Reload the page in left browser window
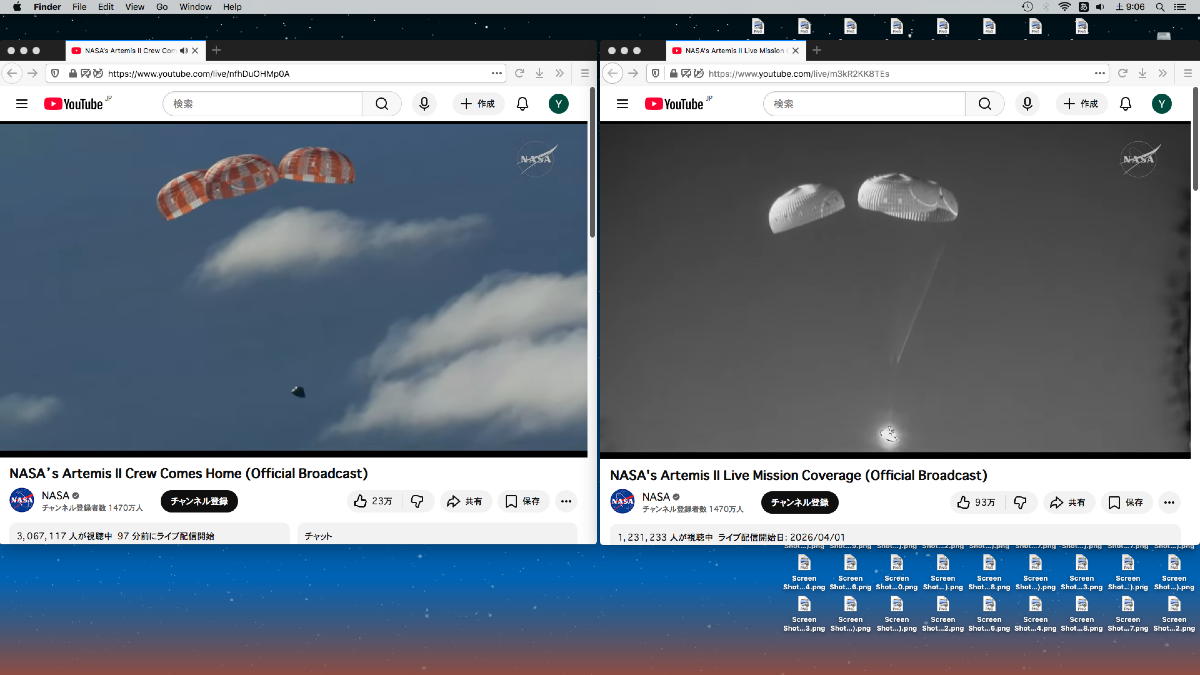1200x675 pixels. (519, 73)
